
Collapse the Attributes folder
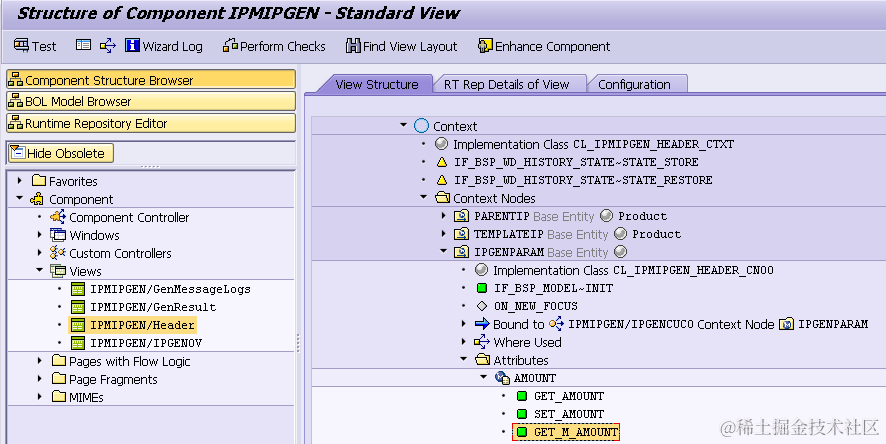[464, 359]
